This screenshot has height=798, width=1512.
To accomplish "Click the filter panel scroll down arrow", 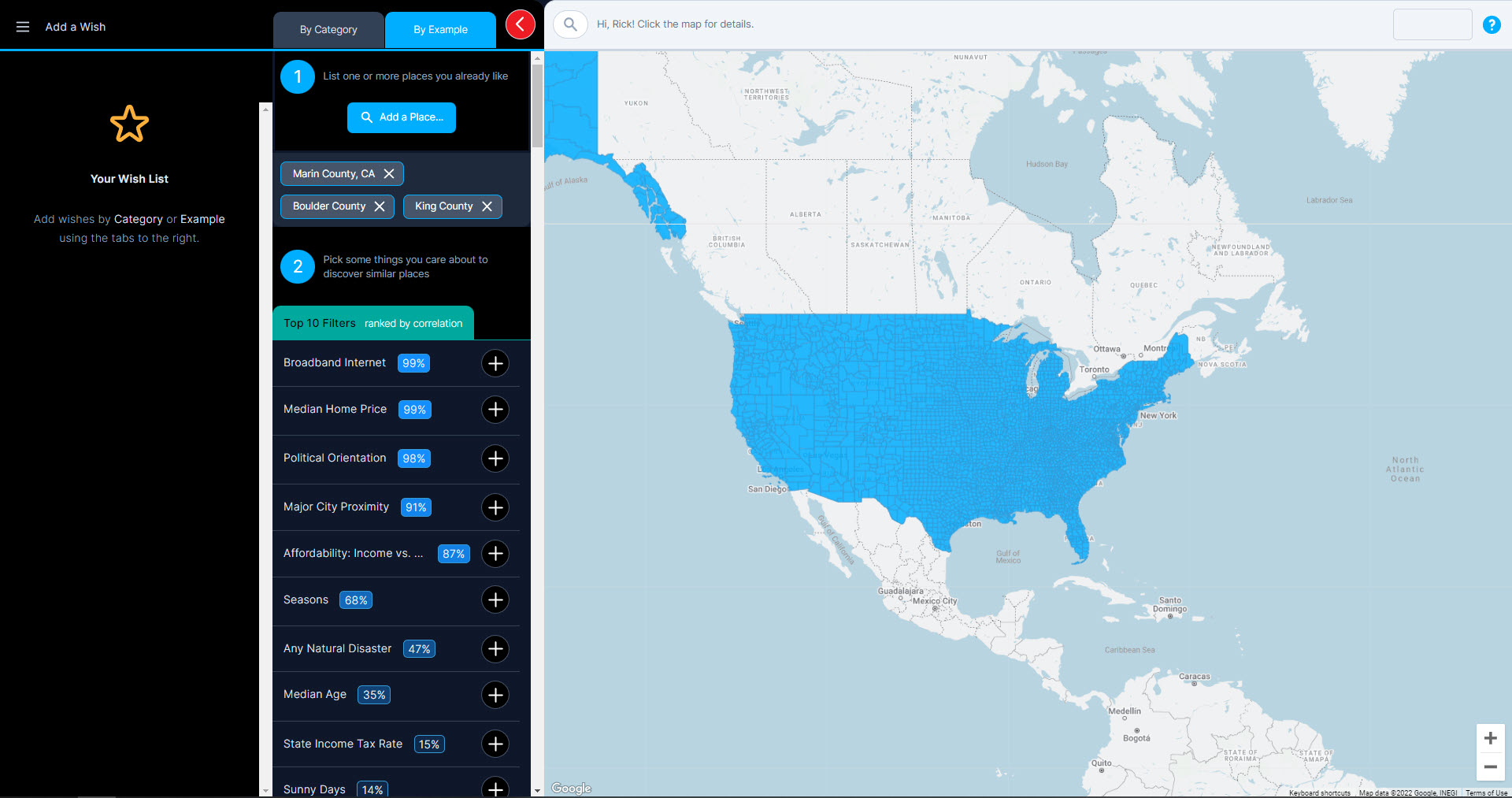I will point(537,790).
